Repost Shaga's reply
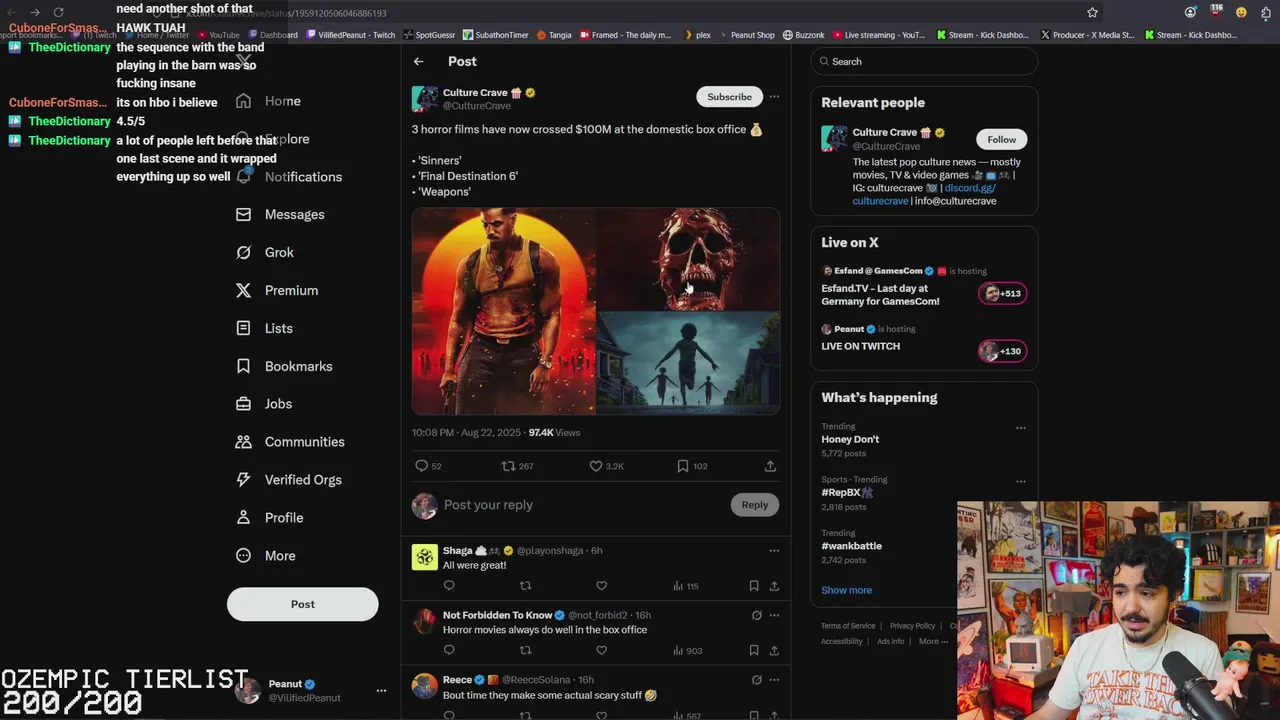 525,586
